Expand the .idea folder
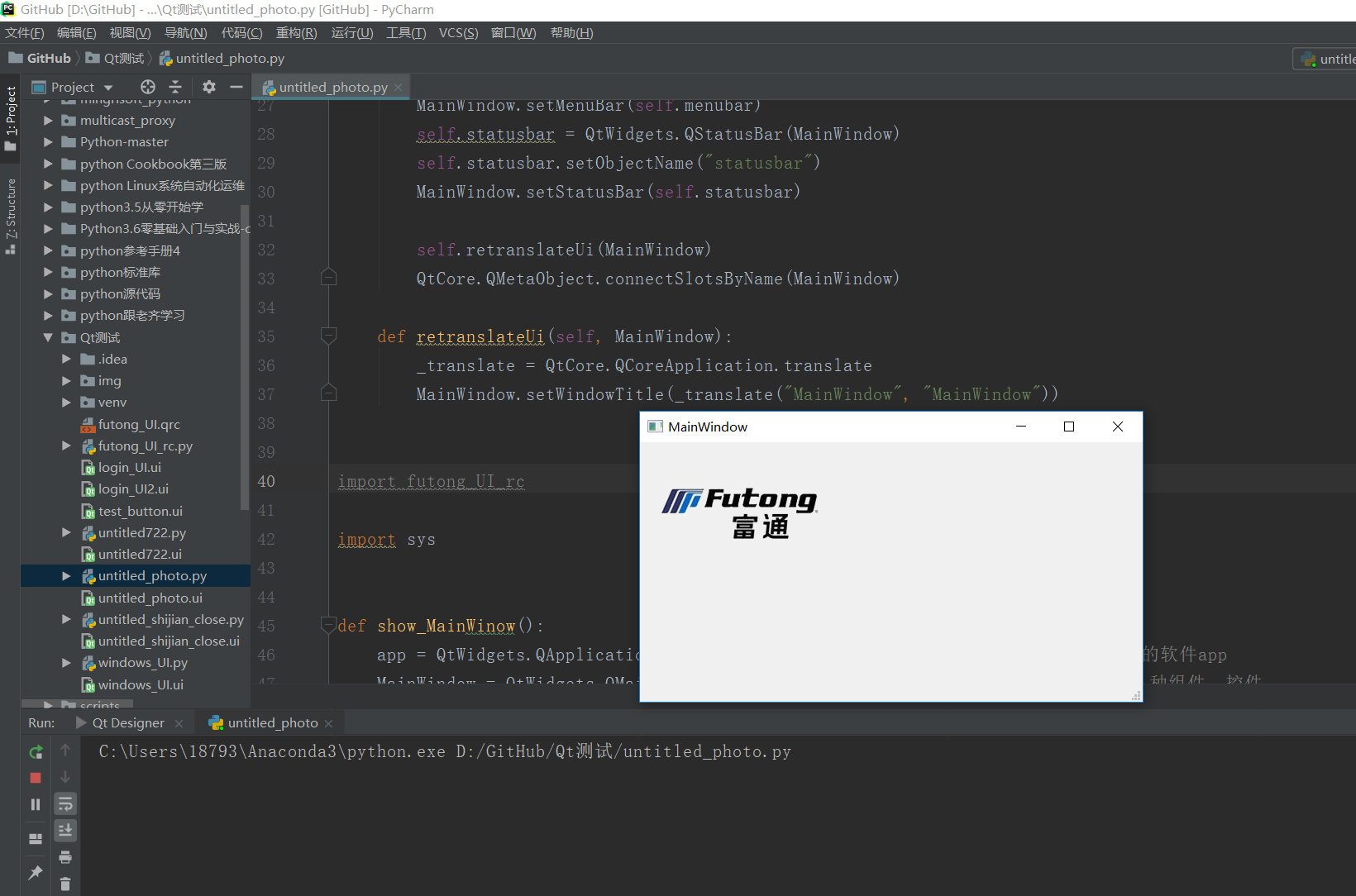The image size is (1356, 896). tap(66, 359)
